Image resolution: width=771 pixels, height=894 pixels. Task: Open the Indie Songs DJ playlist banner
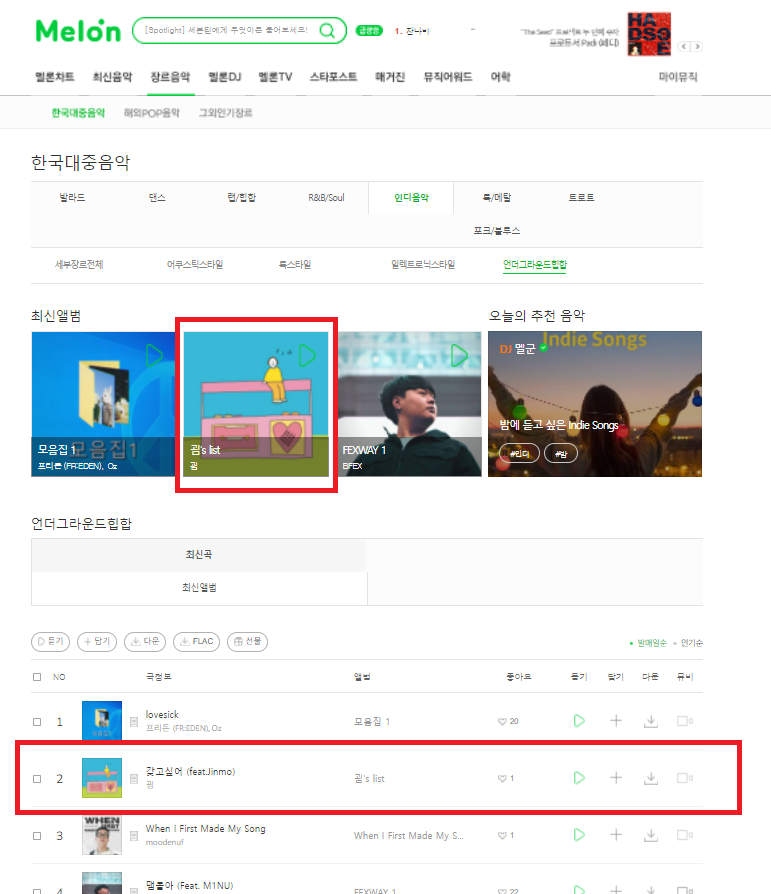pyautogui.click(x=595, y=404)
